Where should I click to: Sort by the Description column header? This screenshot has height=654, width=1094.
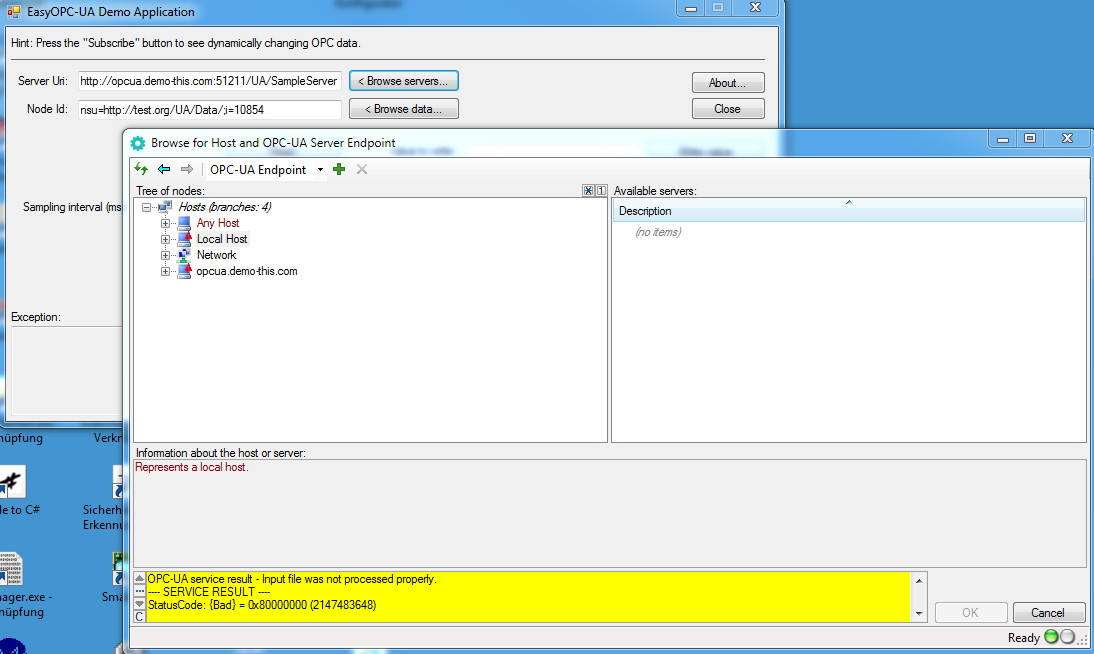(848, 211)
